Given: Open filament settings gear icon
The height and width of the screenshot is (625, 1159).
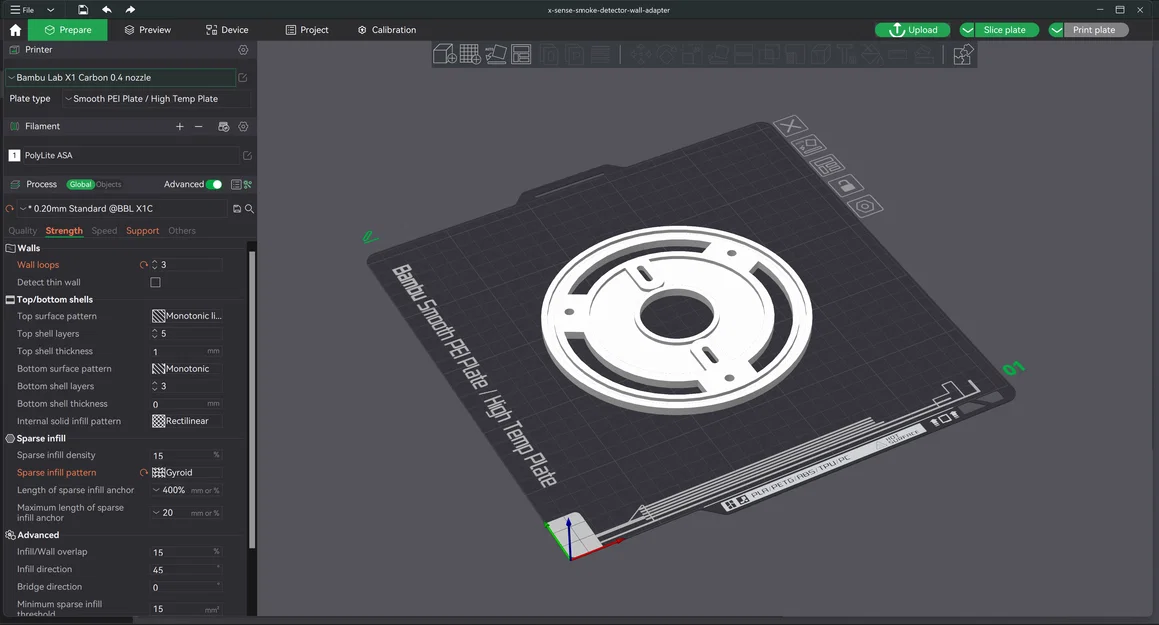Looking at the screenshot, I should pos(243,126).
